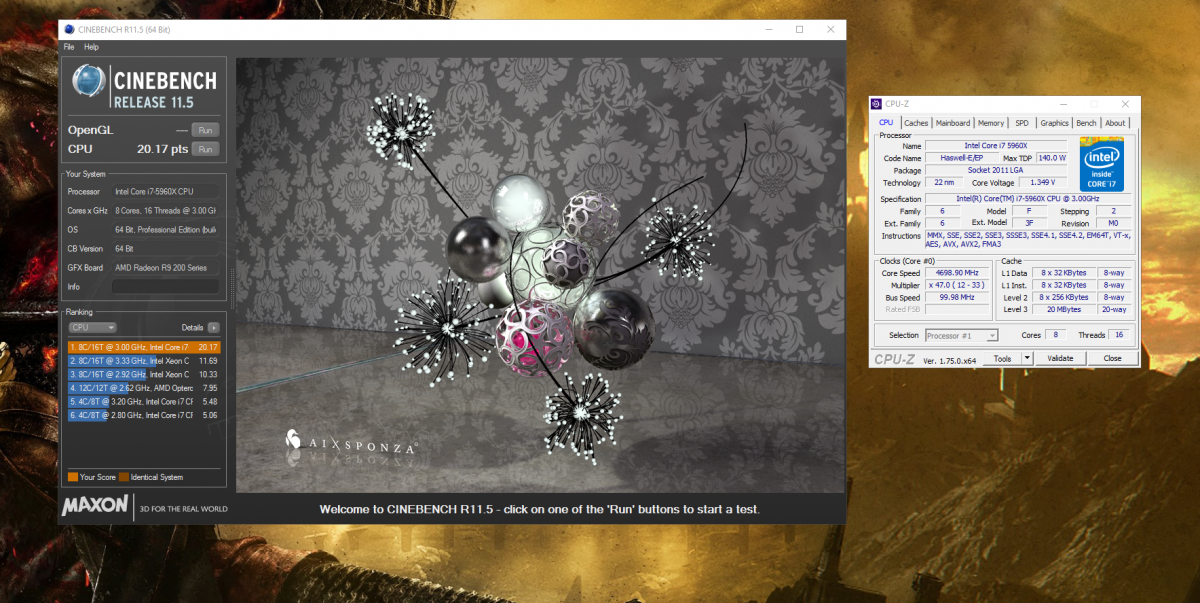Image resolution: width=1200 pixels, height=603 pixels.
Task: Click the Close button in CPU-Z
Action: pos(1112,358)
